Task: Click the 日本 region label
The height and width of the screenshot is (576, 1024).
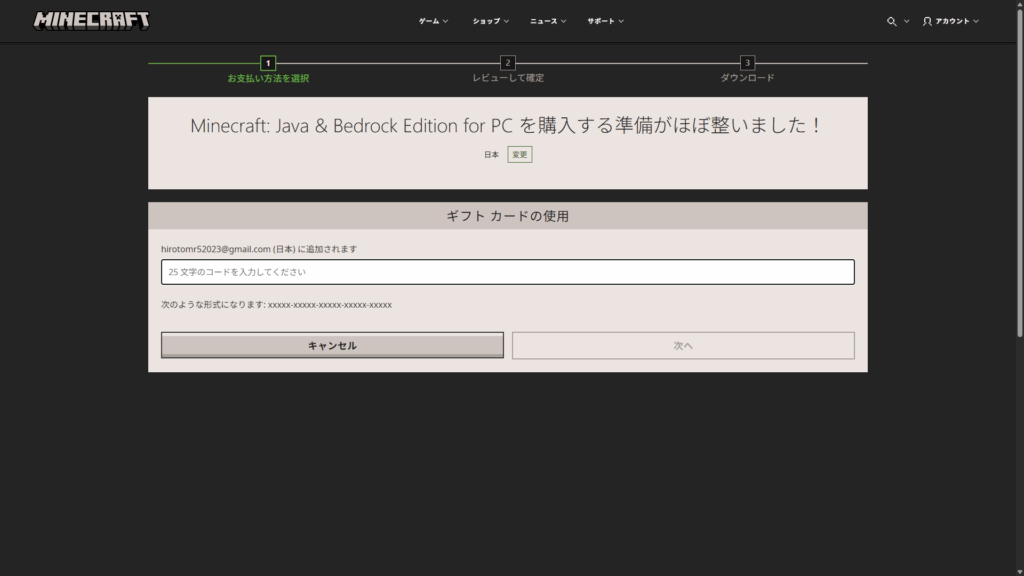Action: click(x=491, y=155)
